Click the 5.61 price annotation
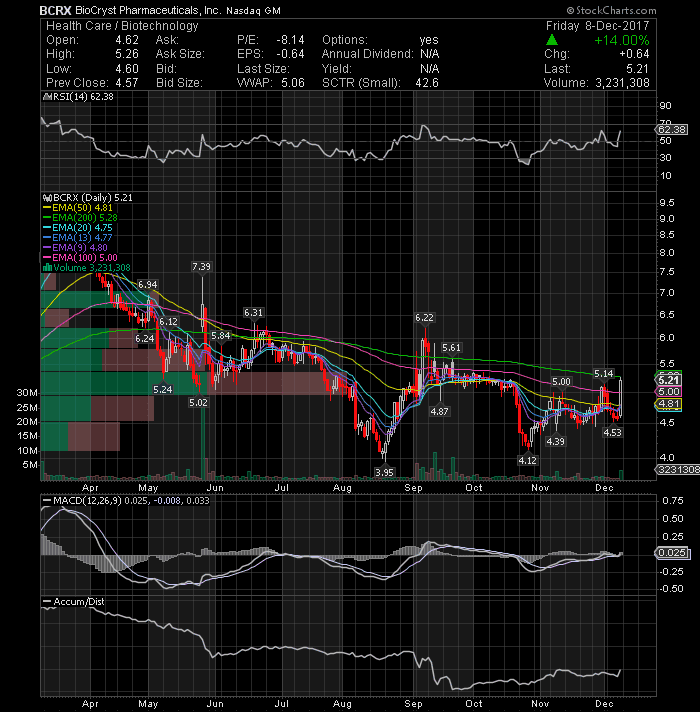 [x=451, y=348]
